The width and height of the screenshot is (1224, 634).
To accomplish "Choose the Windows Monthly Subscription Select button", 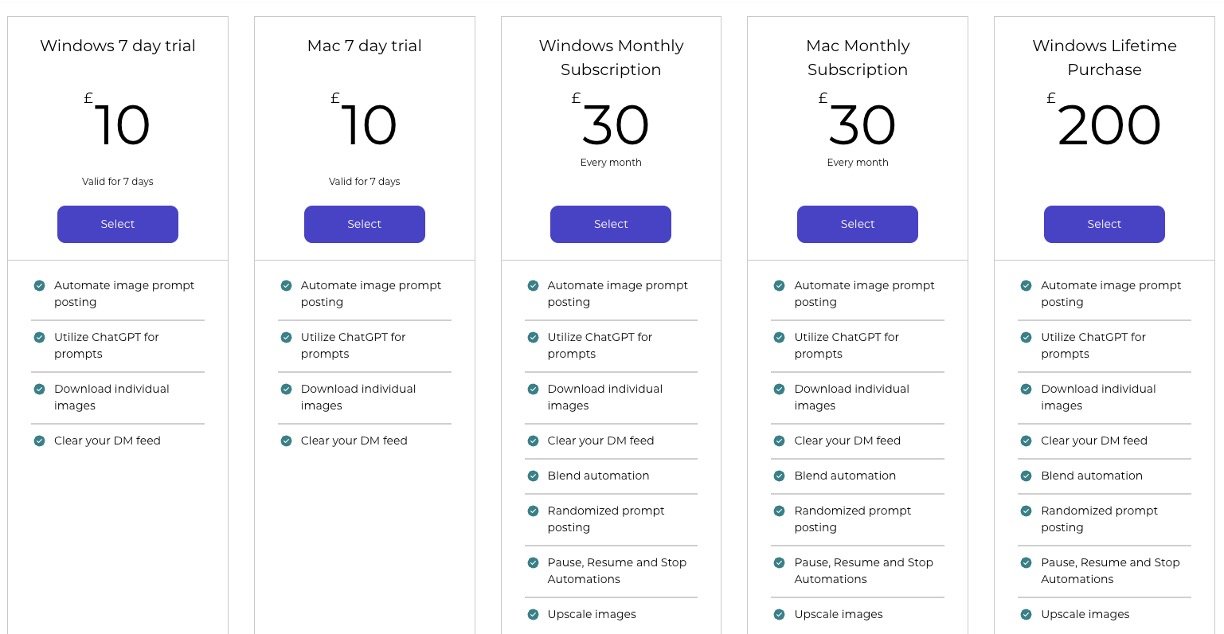I will click(610, 224).
